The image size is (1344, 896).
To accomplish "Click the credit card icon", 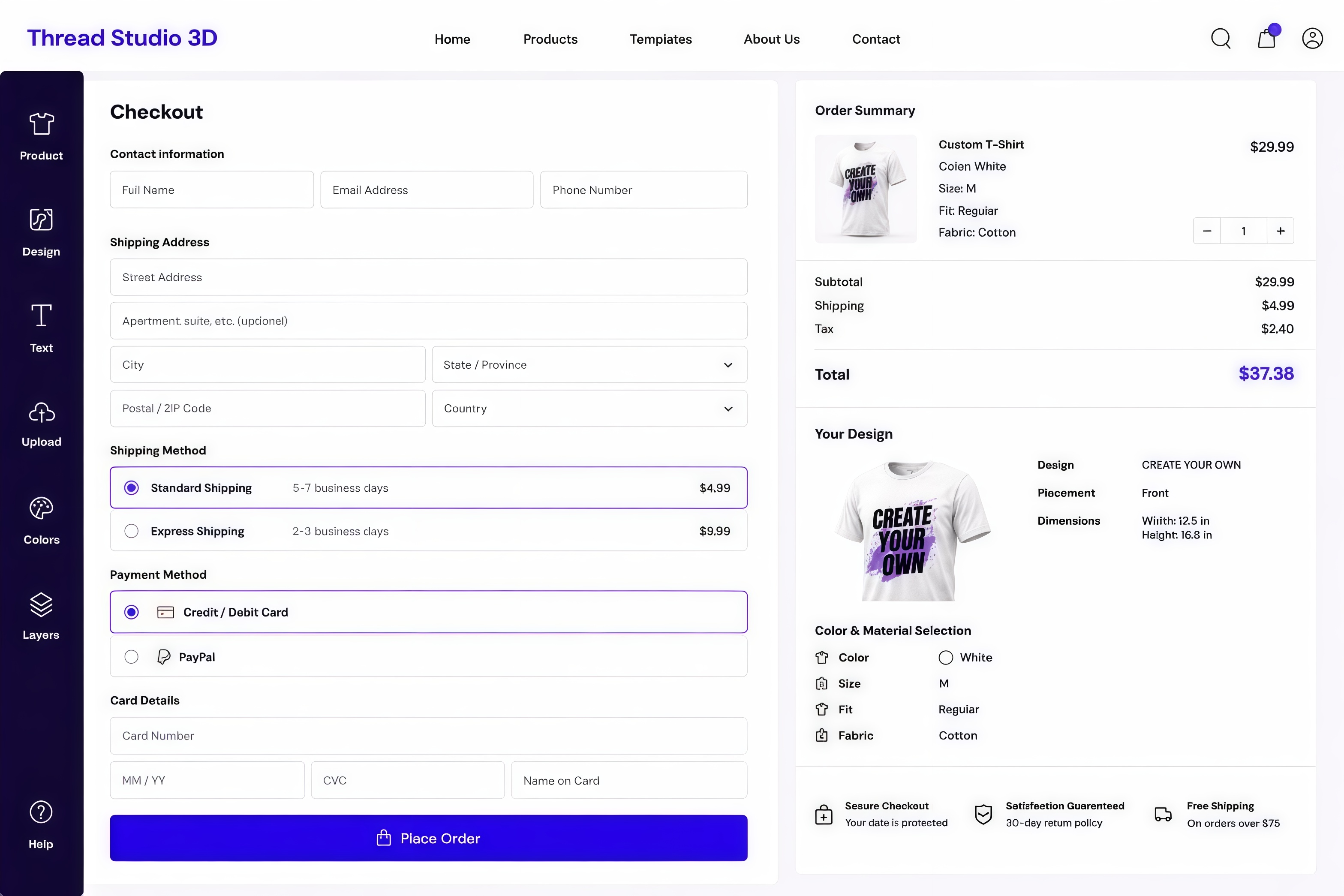I will pos(165,613).
